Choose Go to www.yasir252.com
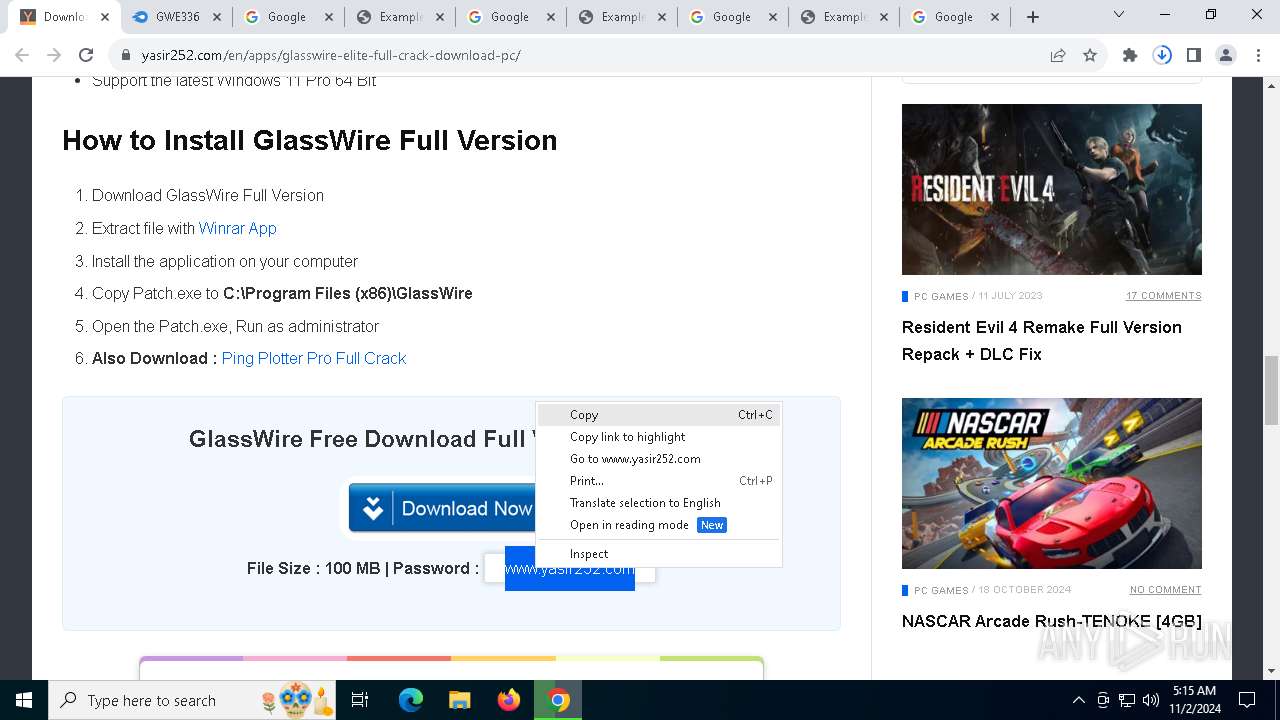1280x720 pixels. coord(658,459)
